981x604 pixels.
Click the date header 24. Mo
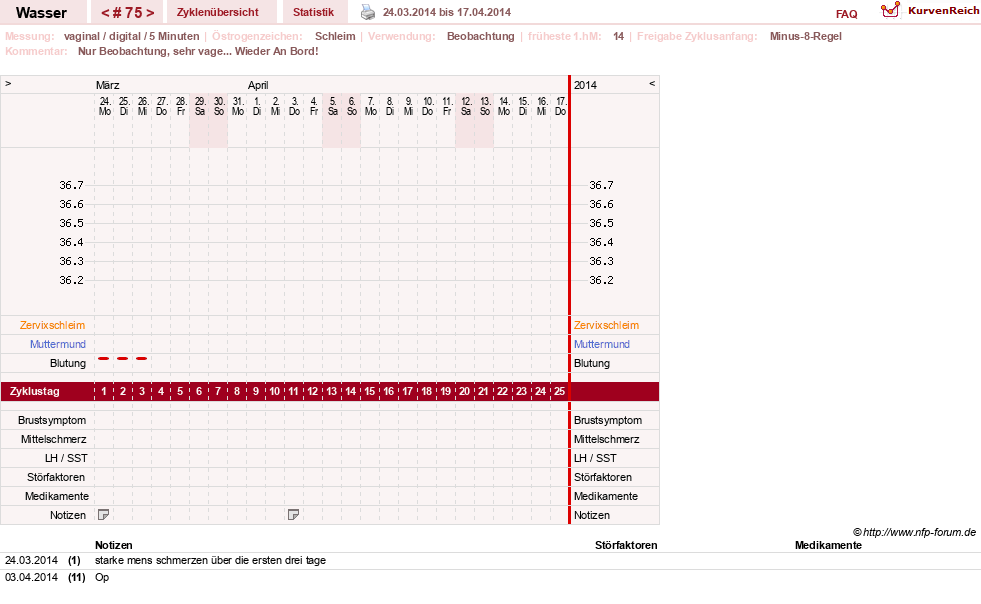tap(104, 106)
